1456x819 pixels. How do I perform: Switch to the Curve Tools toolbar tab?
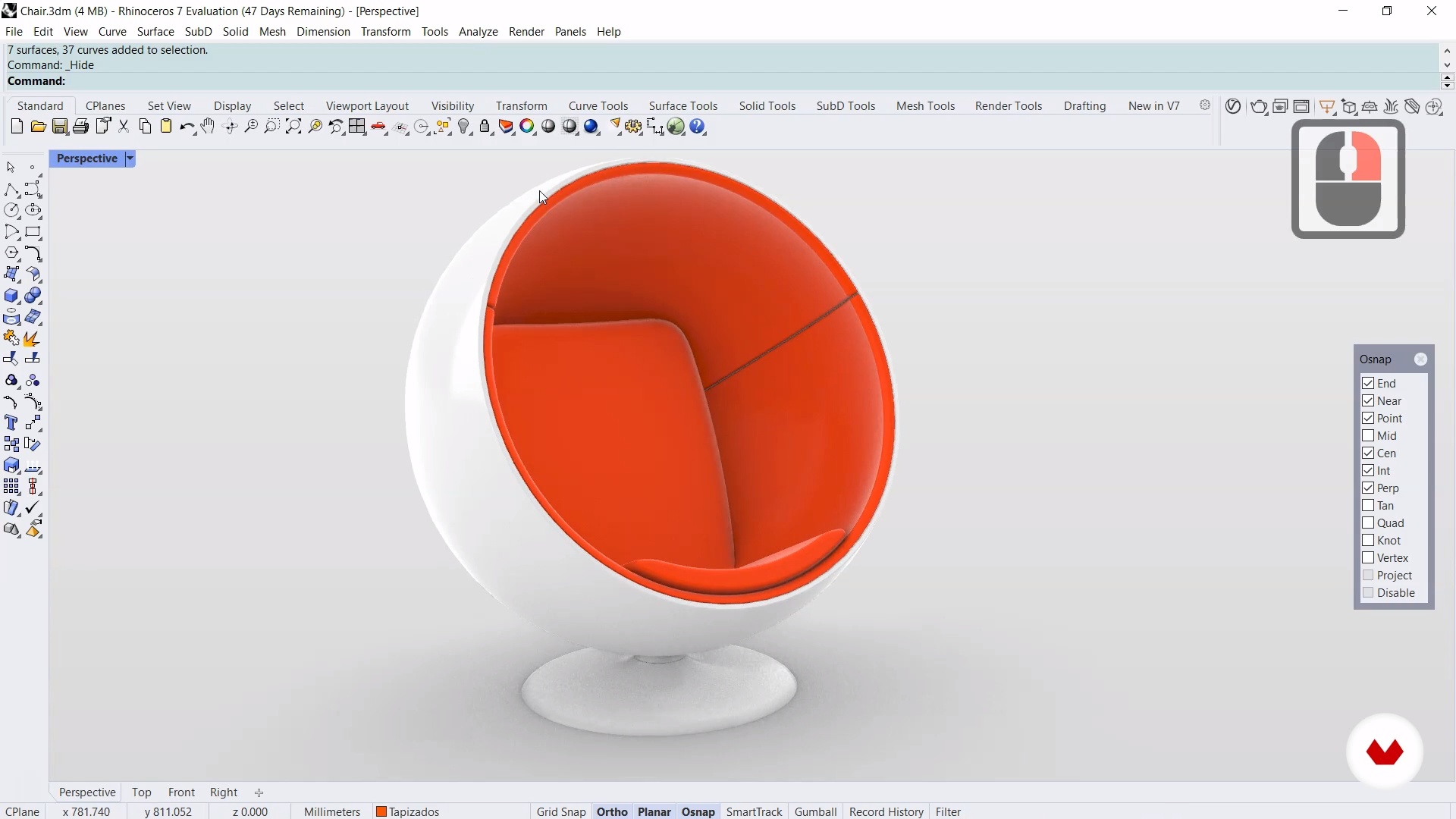598,106
